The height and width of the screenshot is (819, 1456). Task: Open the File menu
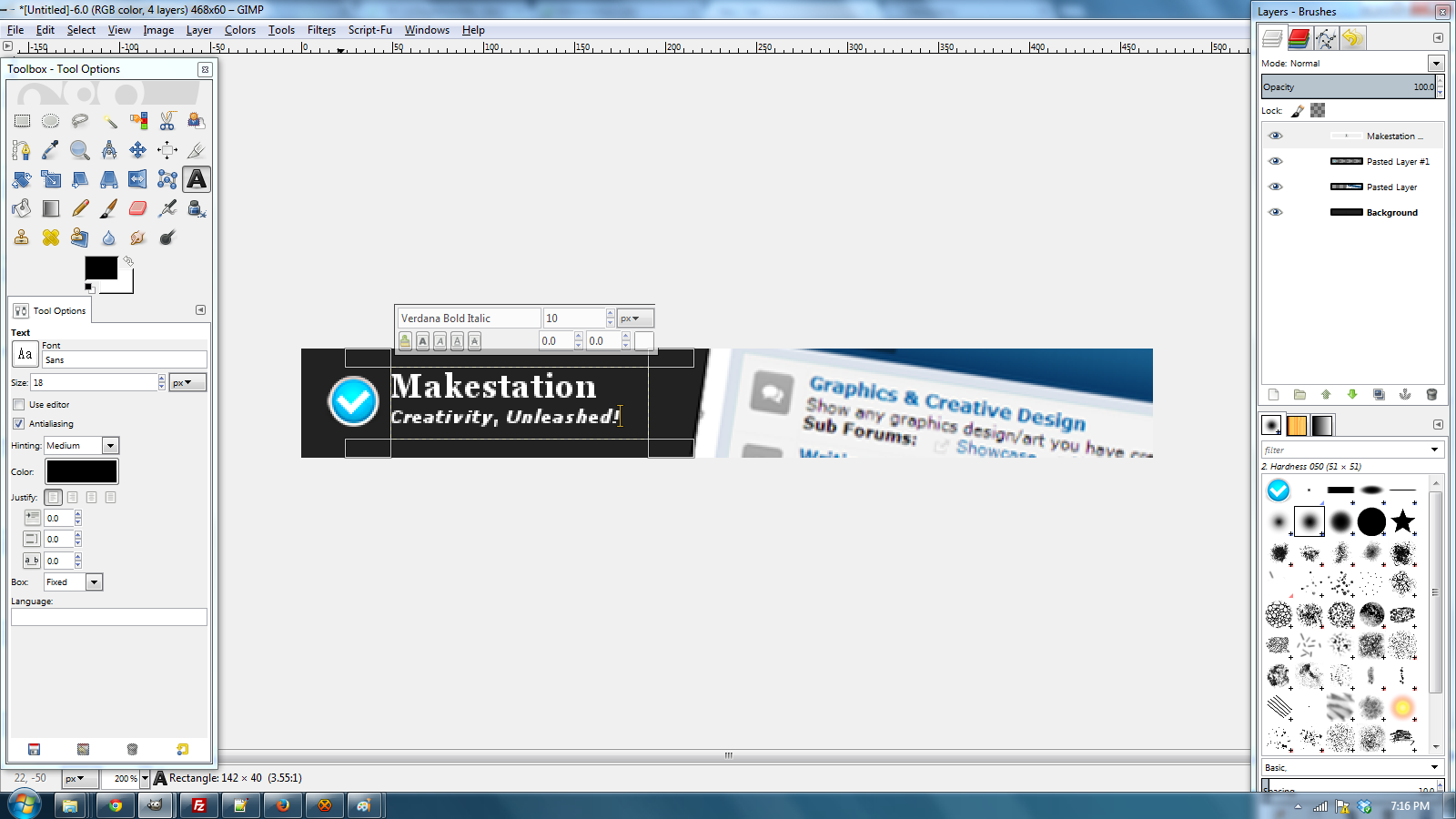coord(15,30)
